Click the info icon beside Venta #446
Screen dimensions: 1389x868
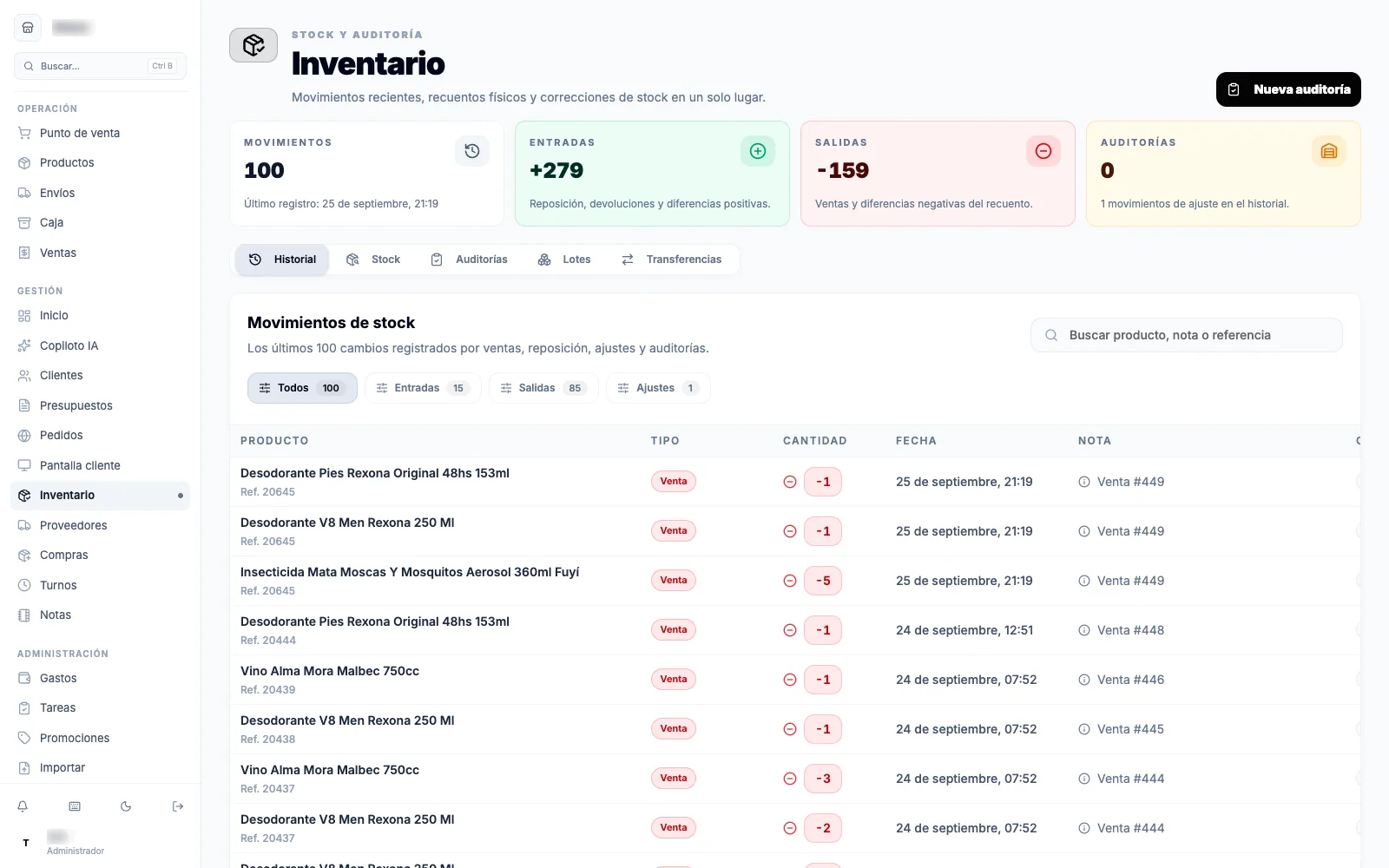1084,680
